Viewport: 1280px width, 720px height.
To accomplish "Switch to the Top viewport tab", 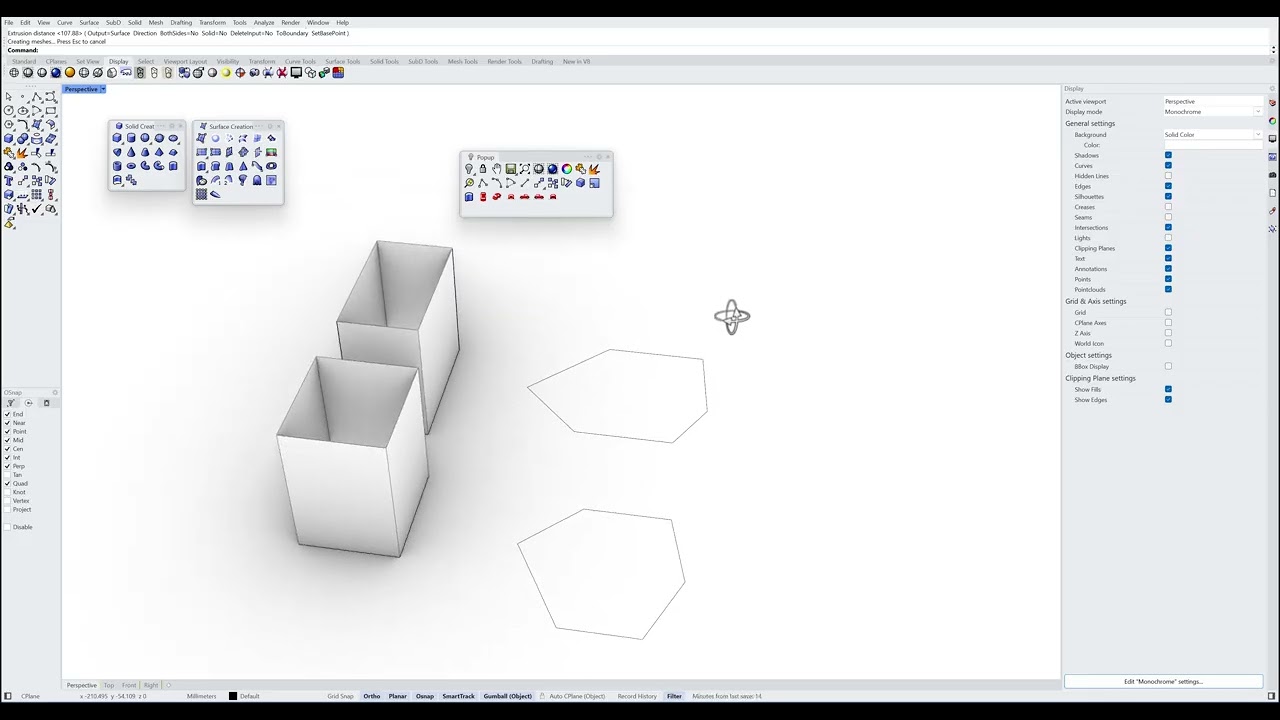I will click(x=109, y=685).
